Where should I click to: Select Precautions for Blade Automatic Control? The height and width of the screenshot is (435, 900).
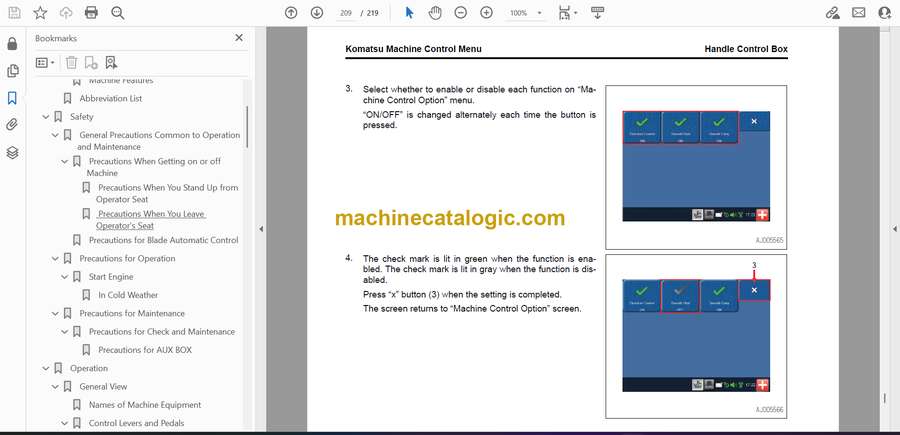click(163, 240)
